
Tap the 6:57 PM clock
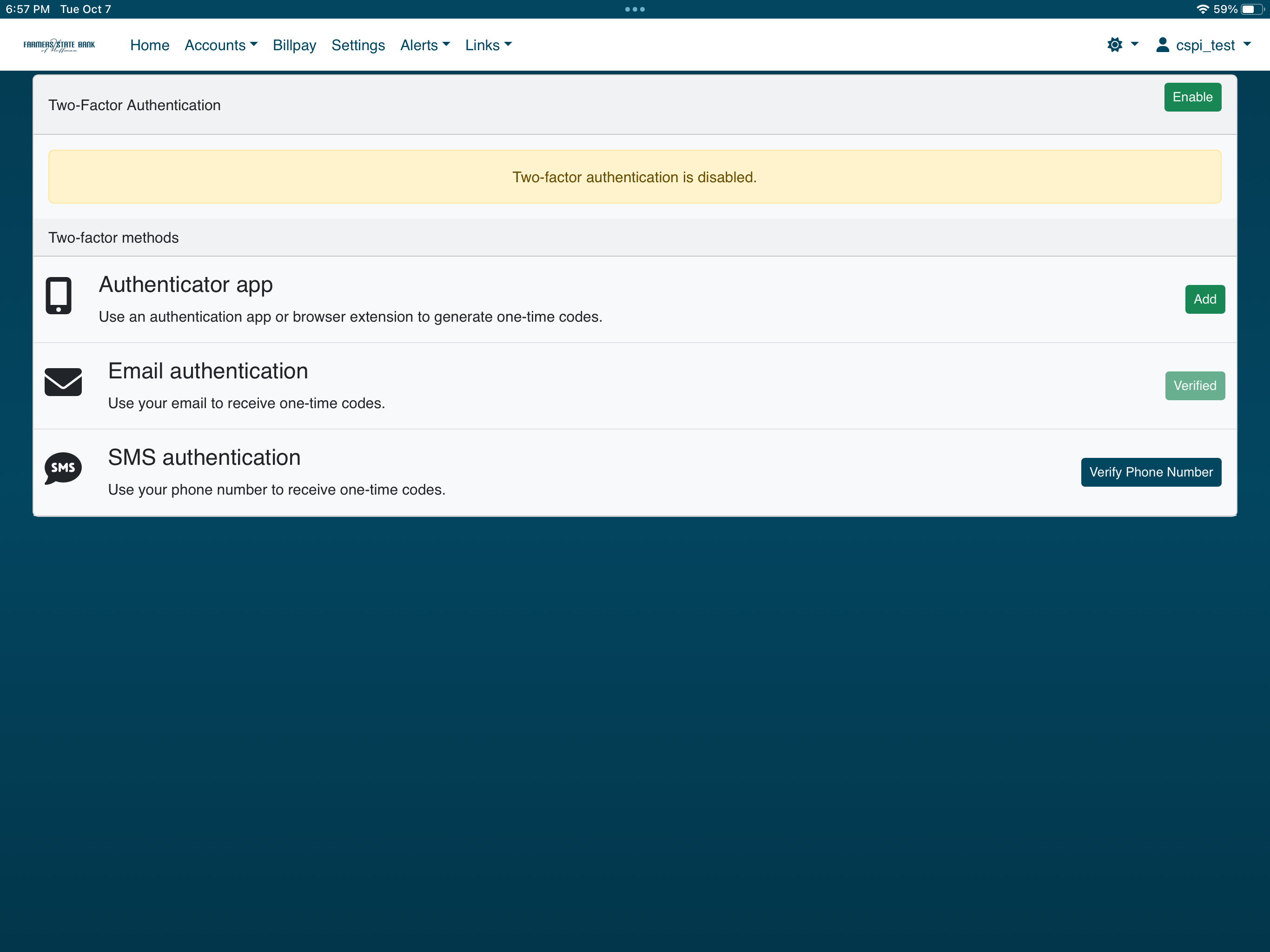(x=27, y=9)
